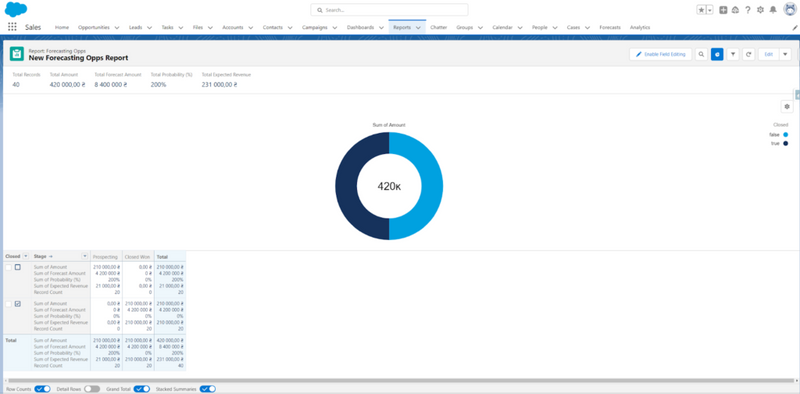
Task: Open the dropdown arrow next to Edit
Action: pyautogui.click(x=785, y=54)
